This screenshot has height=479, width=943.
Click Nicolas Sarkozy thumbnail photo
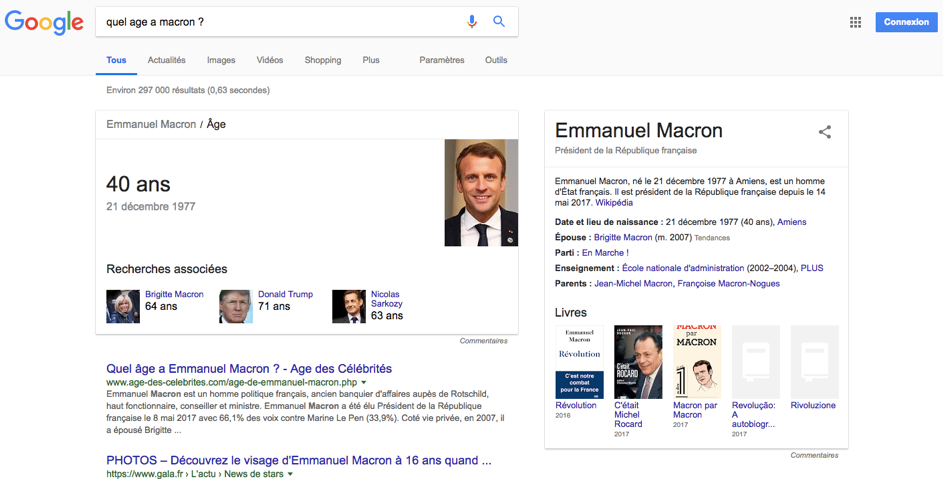coord(349,306)
